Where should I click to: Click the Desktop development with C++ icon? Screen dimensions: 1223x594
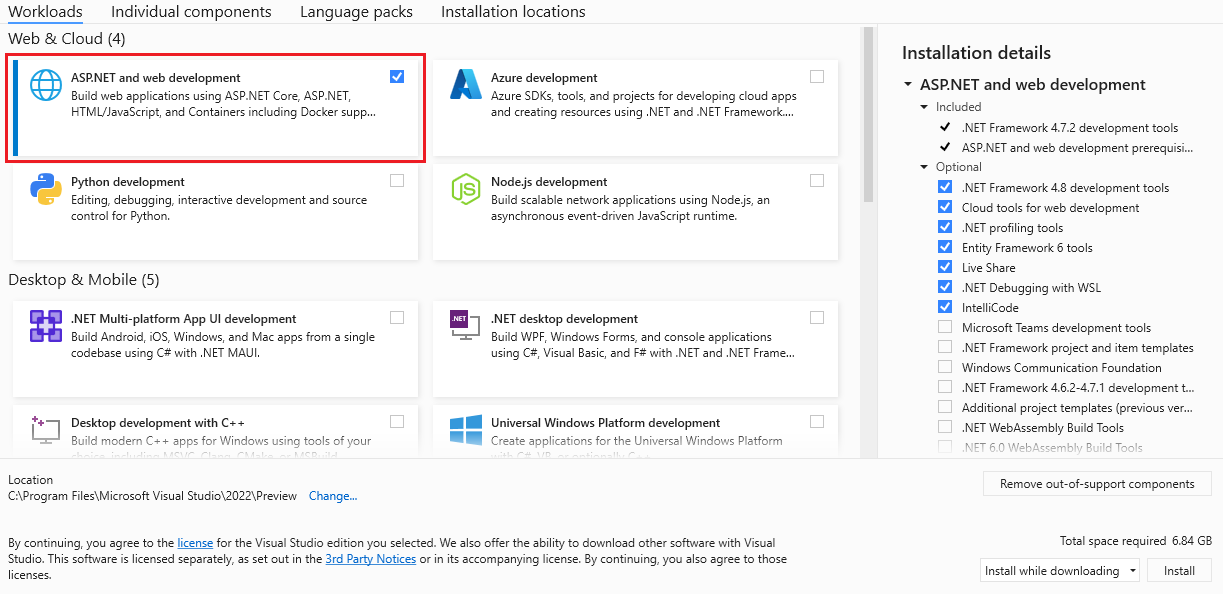[46, 430]
